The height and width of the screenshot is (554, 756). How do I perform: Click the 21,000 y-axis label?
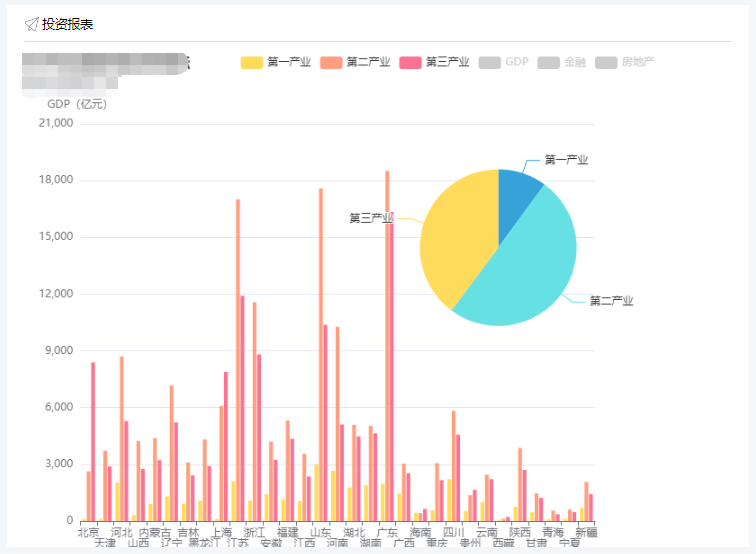click(55, 124)
